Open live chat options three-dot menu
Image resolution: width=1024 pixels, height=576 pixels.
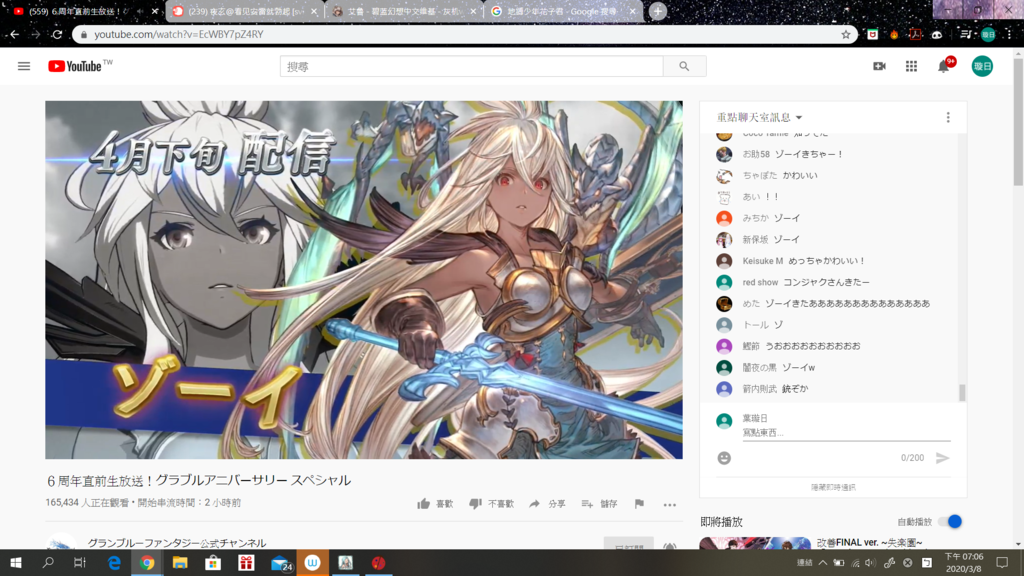point(948,118)
